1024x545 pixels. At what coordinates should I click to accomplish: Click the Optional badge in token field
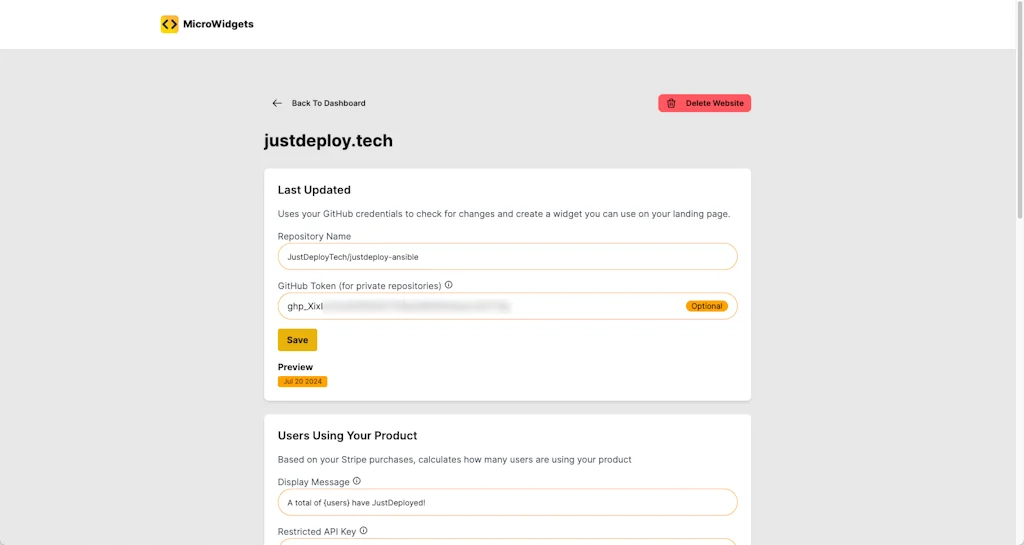706,306
